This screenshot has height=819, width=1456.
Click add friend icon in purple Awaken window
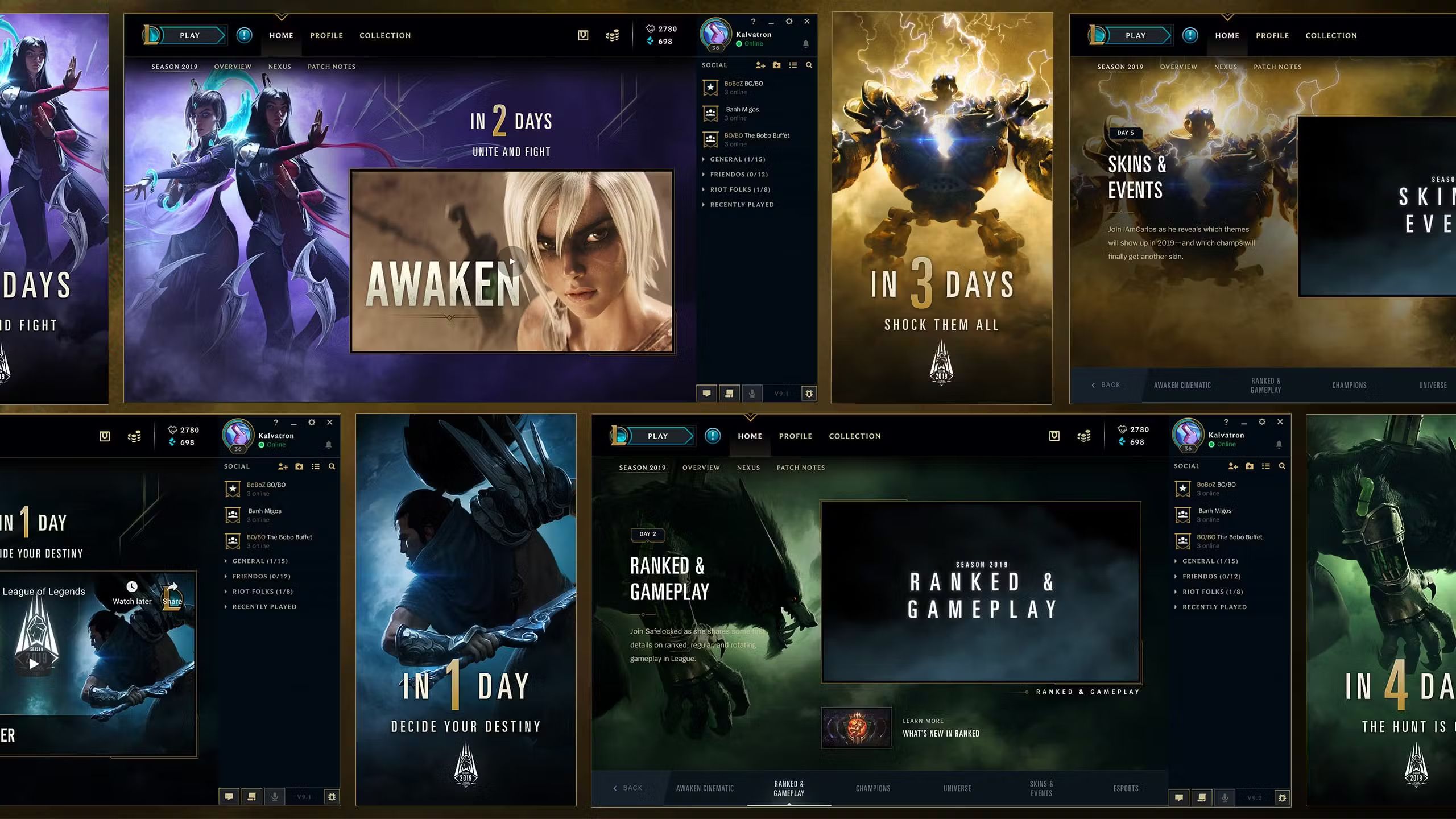[x=760, y=65]
